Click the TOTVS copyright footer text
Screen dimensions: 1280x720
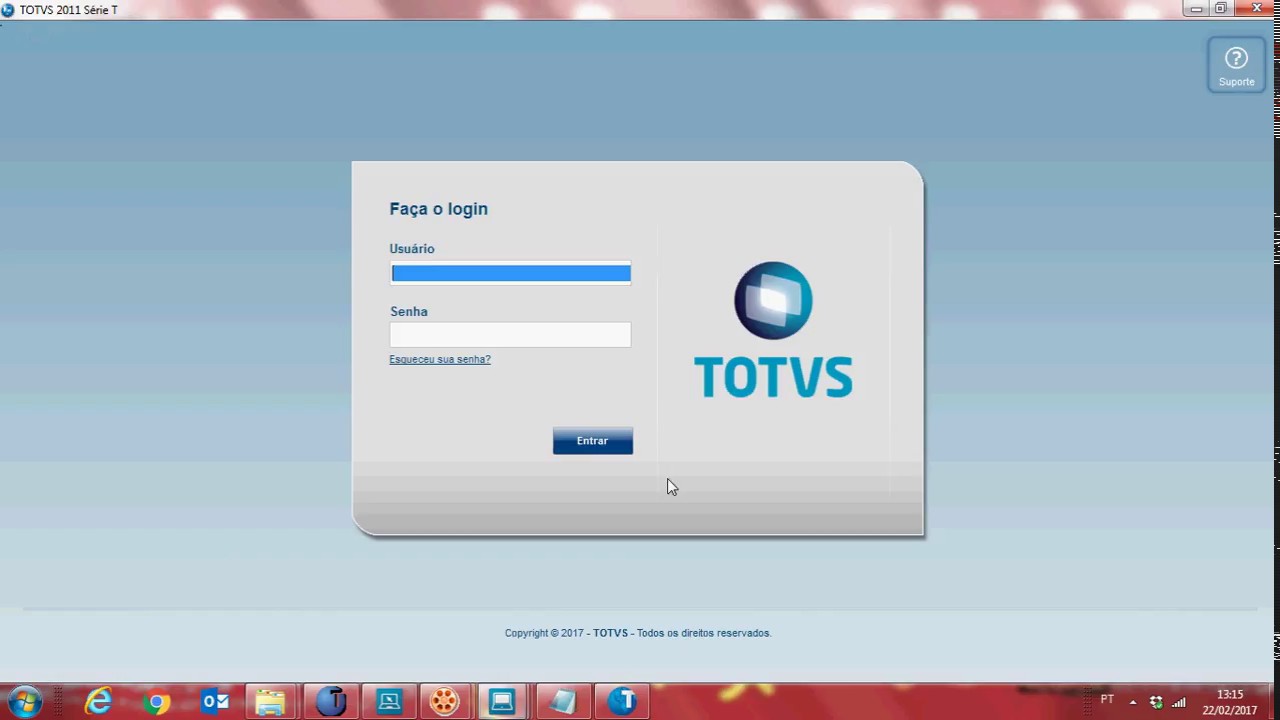(x=638, y=633)
